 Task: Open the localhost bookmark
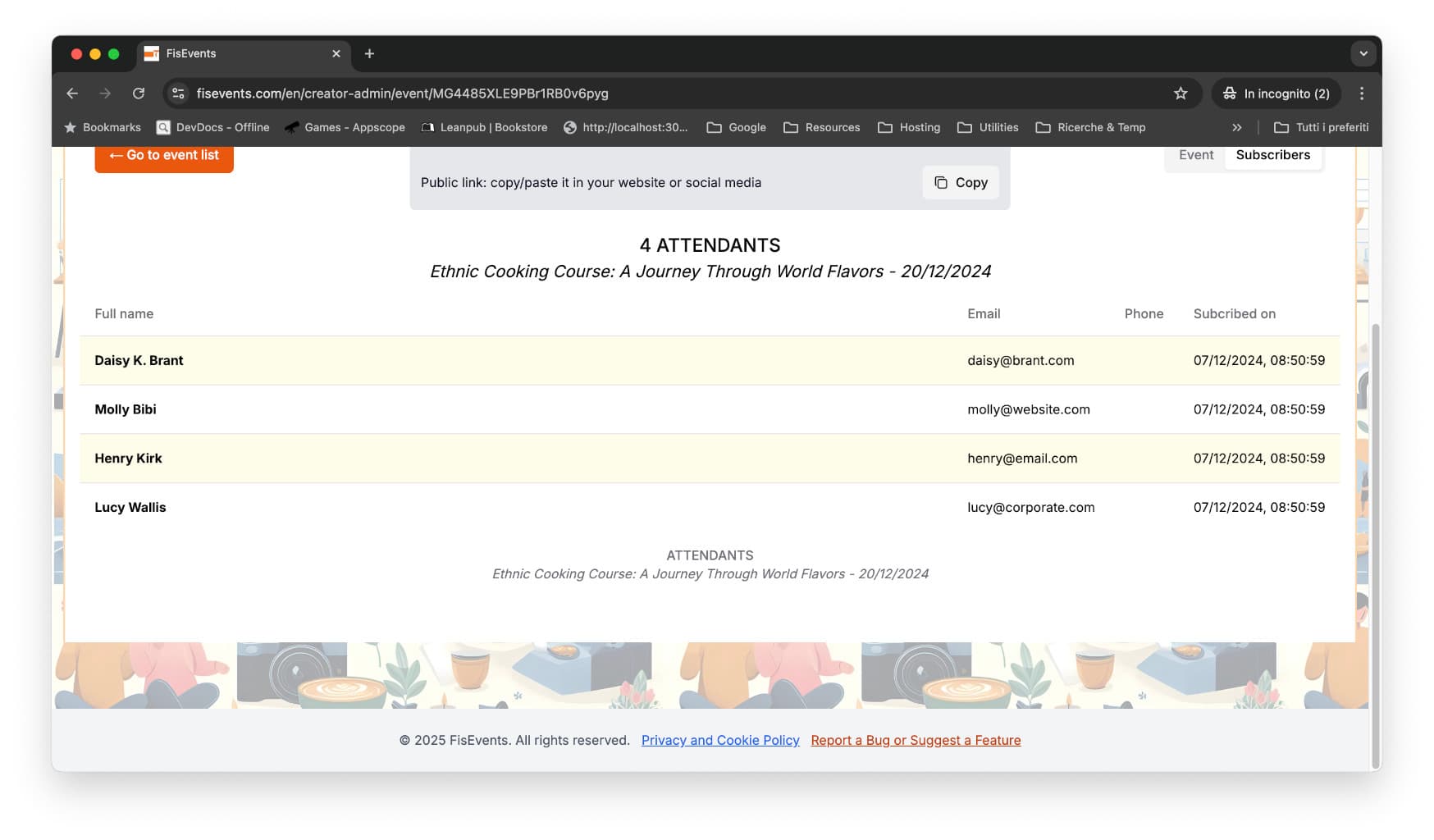tap(626, 127)
